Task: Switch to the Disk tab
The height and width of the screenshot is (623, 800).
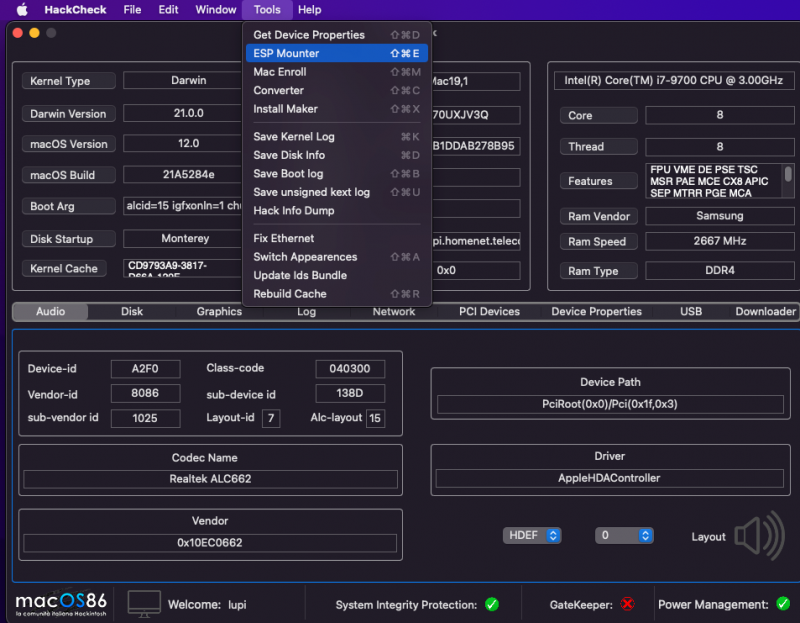Action: 132,311
